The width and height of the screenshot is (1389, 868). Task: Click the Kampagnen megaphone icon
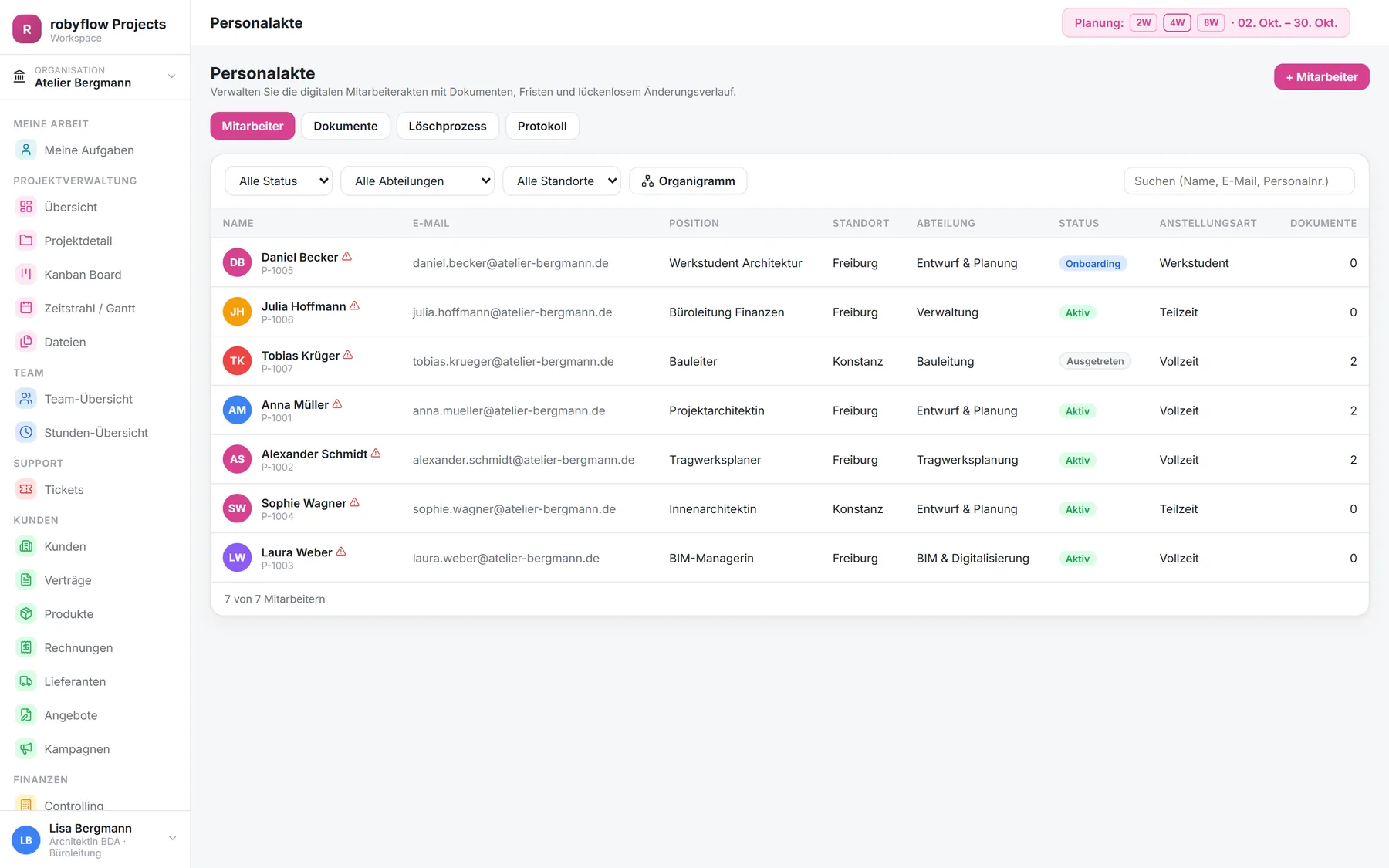coord(26,748)
